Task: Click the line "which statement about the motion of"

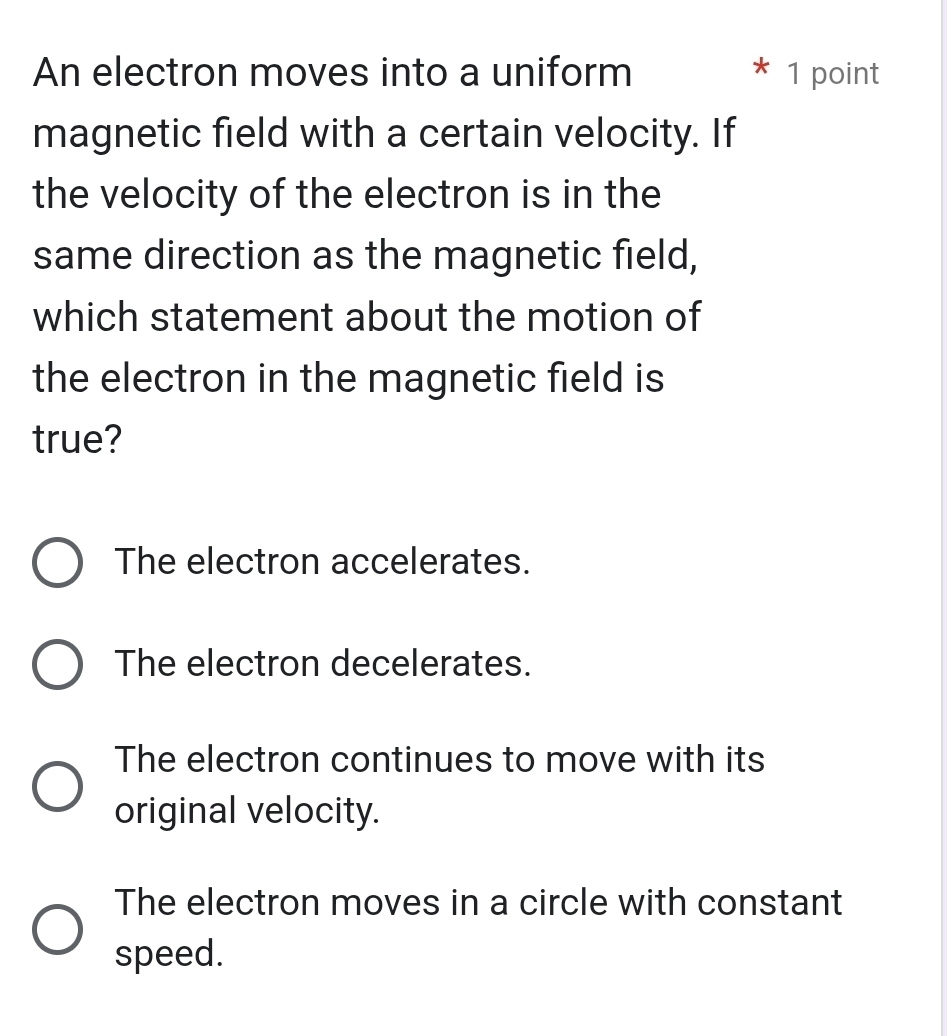Action: 367,318
